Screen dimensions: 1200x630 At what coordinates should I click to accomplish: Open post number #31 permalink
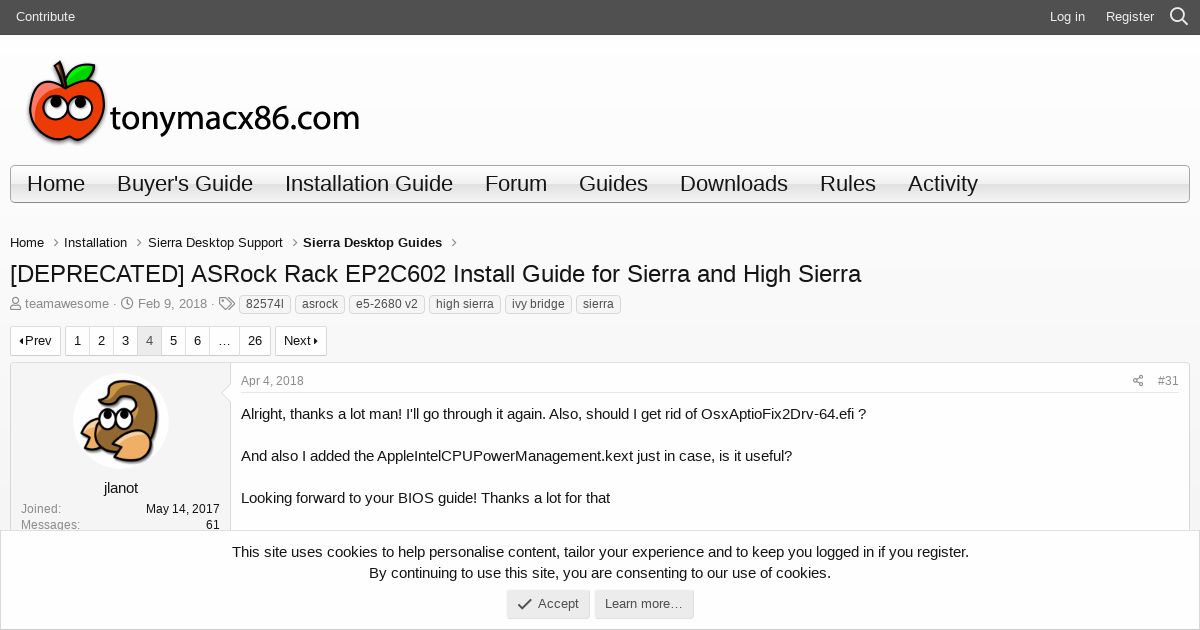1168,381
